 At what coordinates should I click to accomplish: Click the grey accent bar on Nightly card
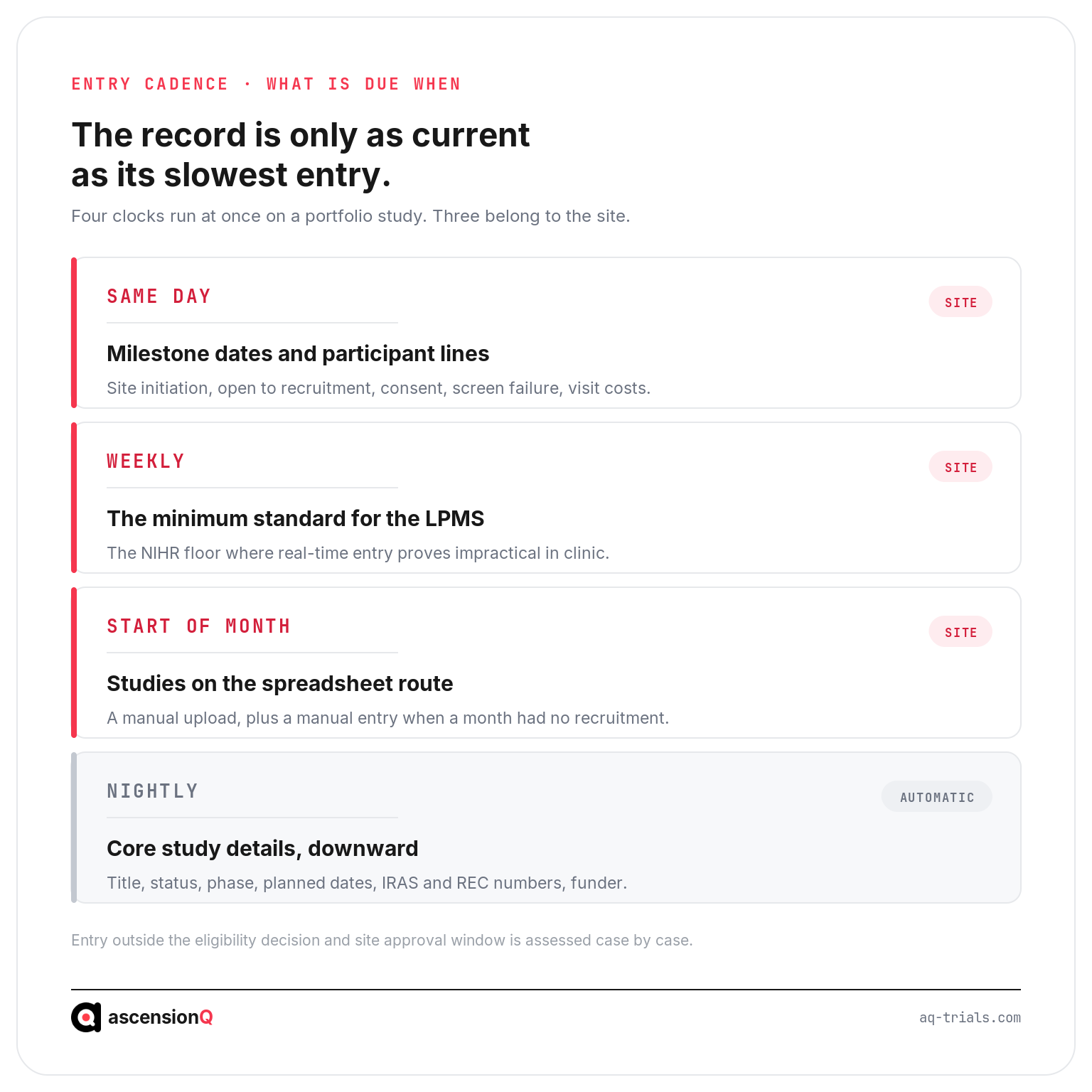[x=74, y=828]
